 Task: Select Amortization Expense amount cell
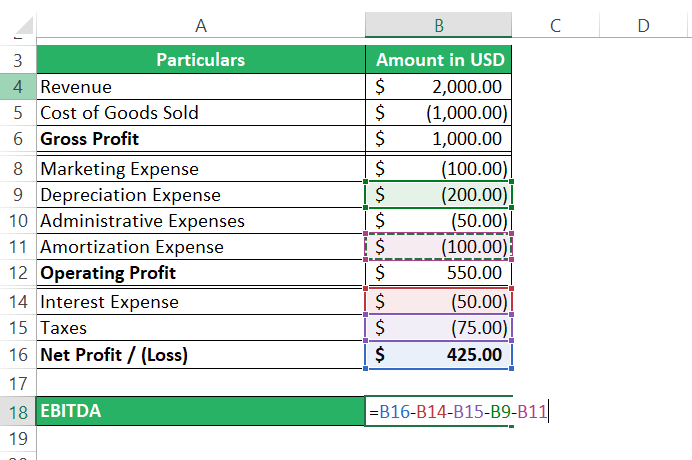click(439, 247)
